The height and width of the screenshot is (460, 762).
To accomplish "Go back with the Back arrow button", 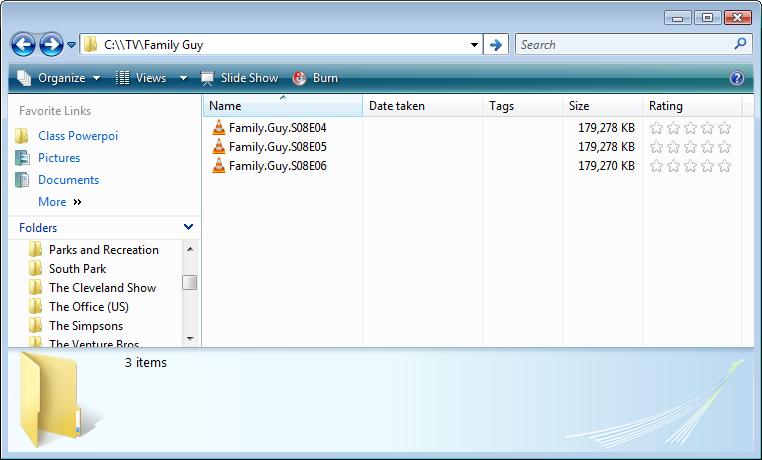I will pyautogui.click(x=23, y=45).
